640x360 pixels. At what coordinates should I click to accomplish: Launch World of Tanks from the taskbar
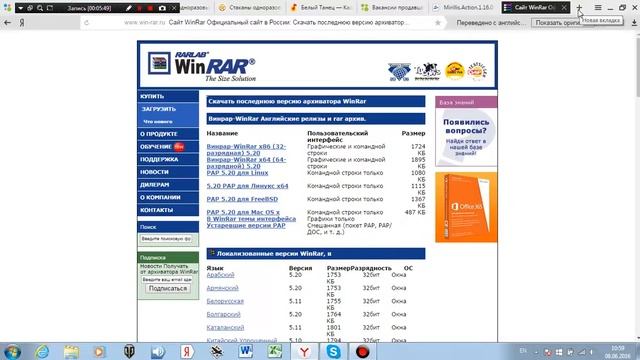[x=129, y=351]
